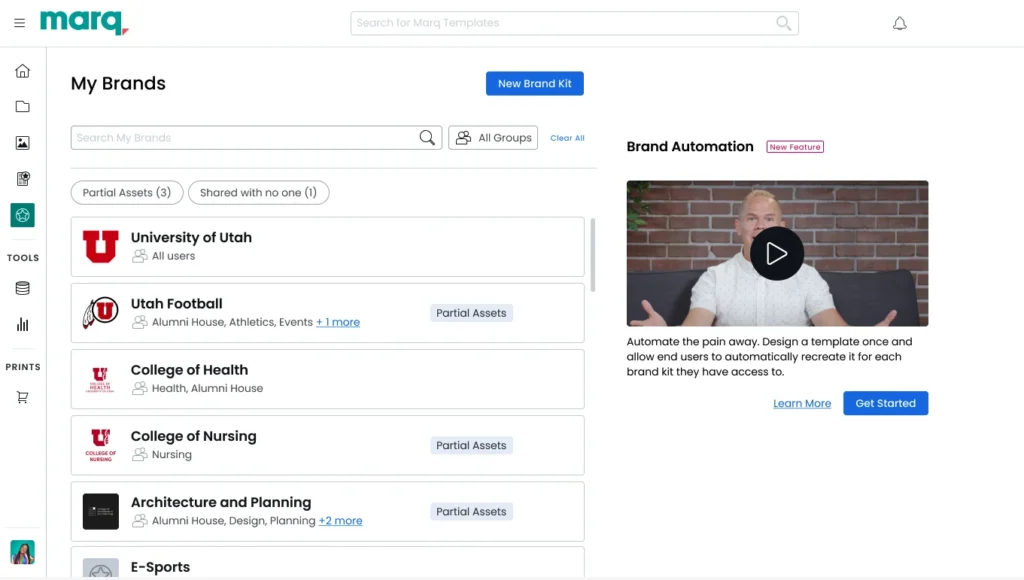Image resolution: width=1024 pixels, height=580 pixels.
Task: Expand '+2 more' groups for Architecture and Planning
Action: click(x=340, y=521)
